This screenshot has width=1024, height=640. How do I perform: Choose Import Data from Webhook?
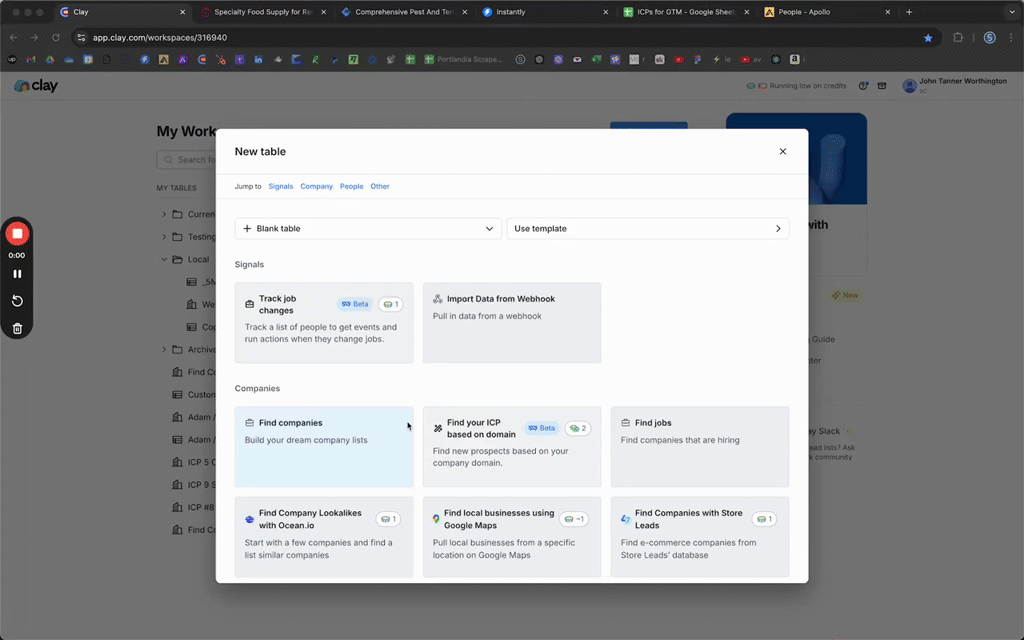point(512,323)
